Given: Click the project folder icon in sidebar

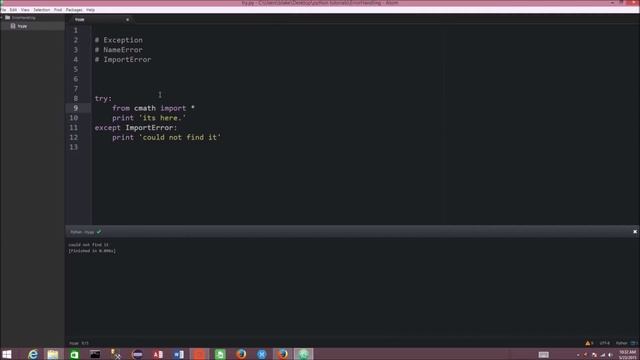Looking at the screenshot, I should [x=7, y=18].
